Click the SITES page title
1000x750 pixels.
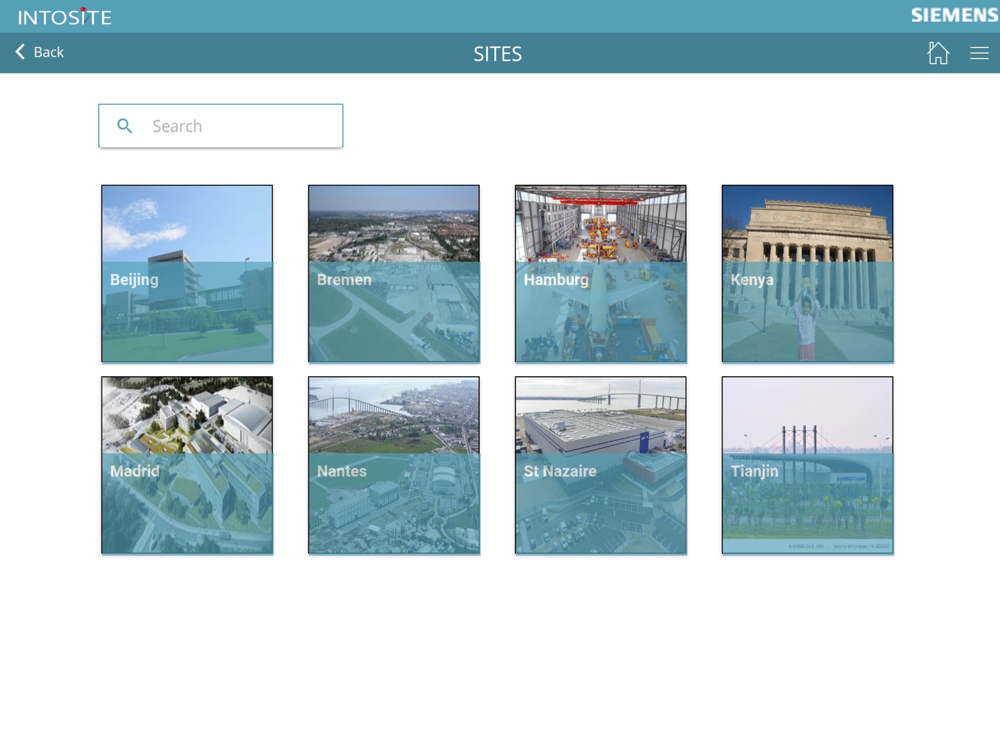pyautogui.click(x=498, y=54)
